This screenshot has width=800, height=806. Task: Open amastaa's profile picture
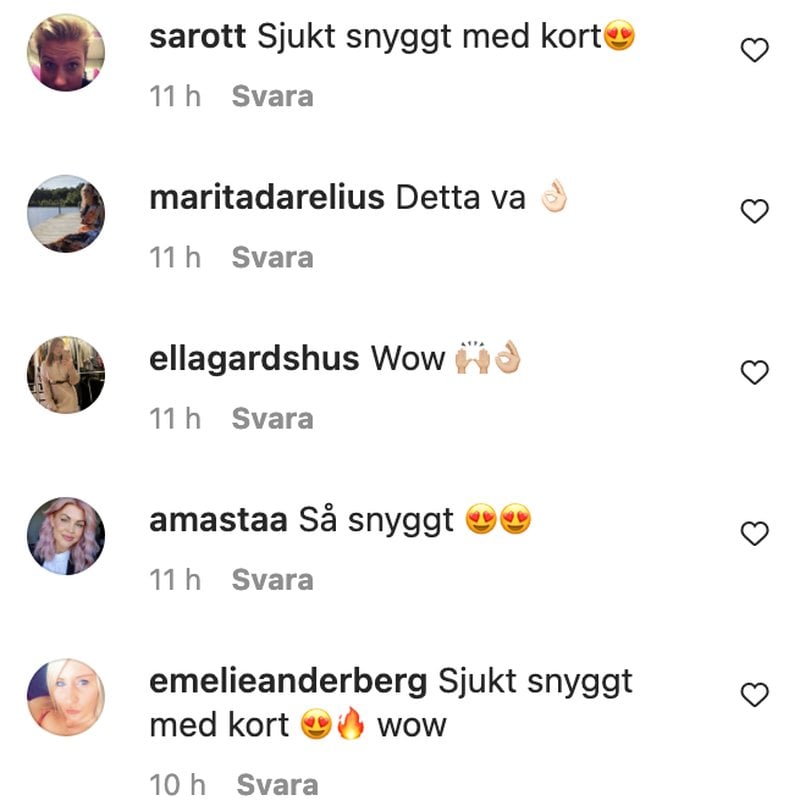pyautogui.click(x=66, y=536)
